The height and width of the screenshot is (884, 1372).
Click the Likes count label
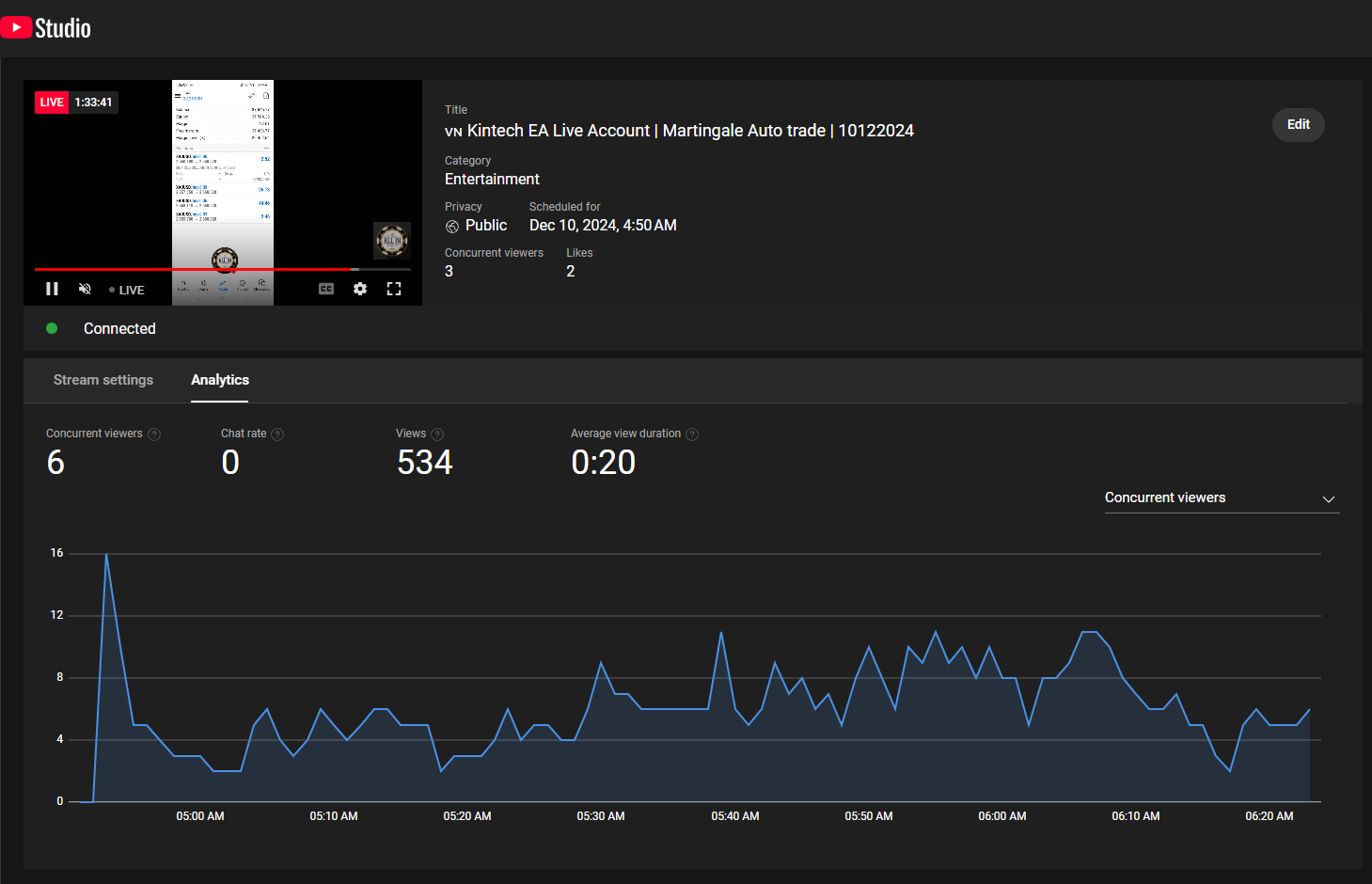(x=579, y=253)
